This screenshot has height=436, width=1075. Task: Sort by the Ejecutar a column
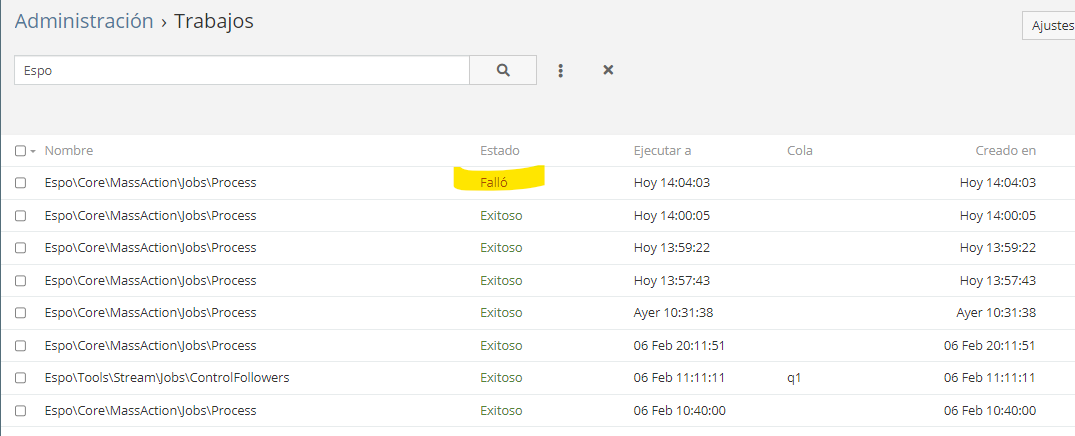point(662,151)
